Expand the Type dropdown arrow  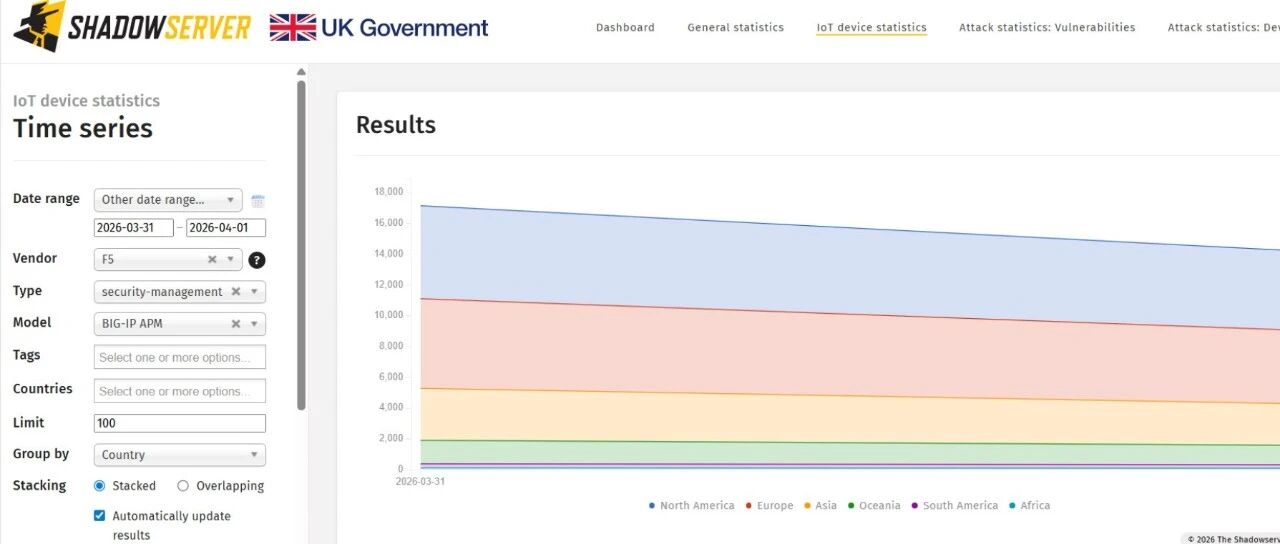click(x=254, y=292)
